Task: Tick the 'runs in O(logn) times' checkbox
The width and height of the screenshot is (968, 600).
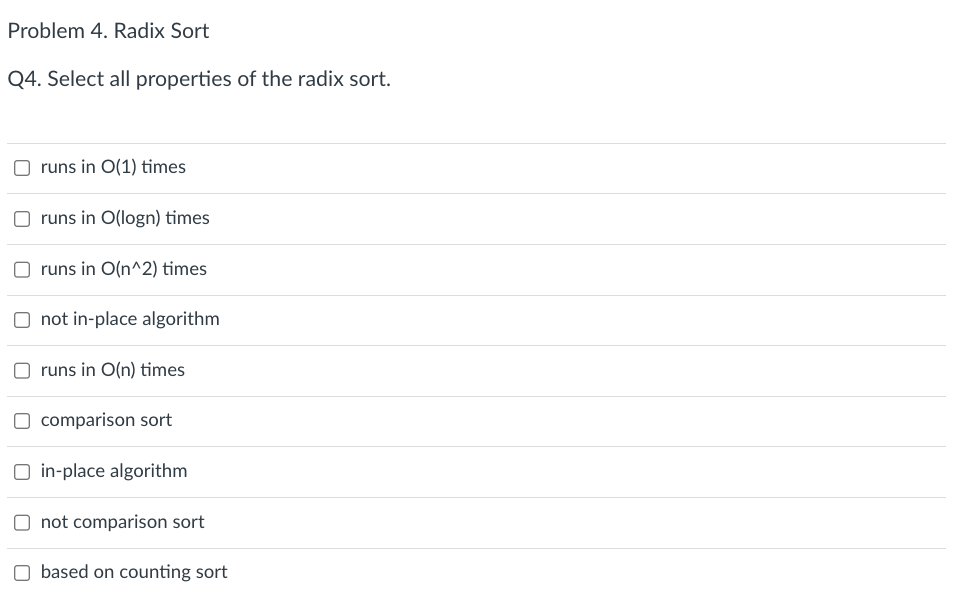Action: point(22,219)
